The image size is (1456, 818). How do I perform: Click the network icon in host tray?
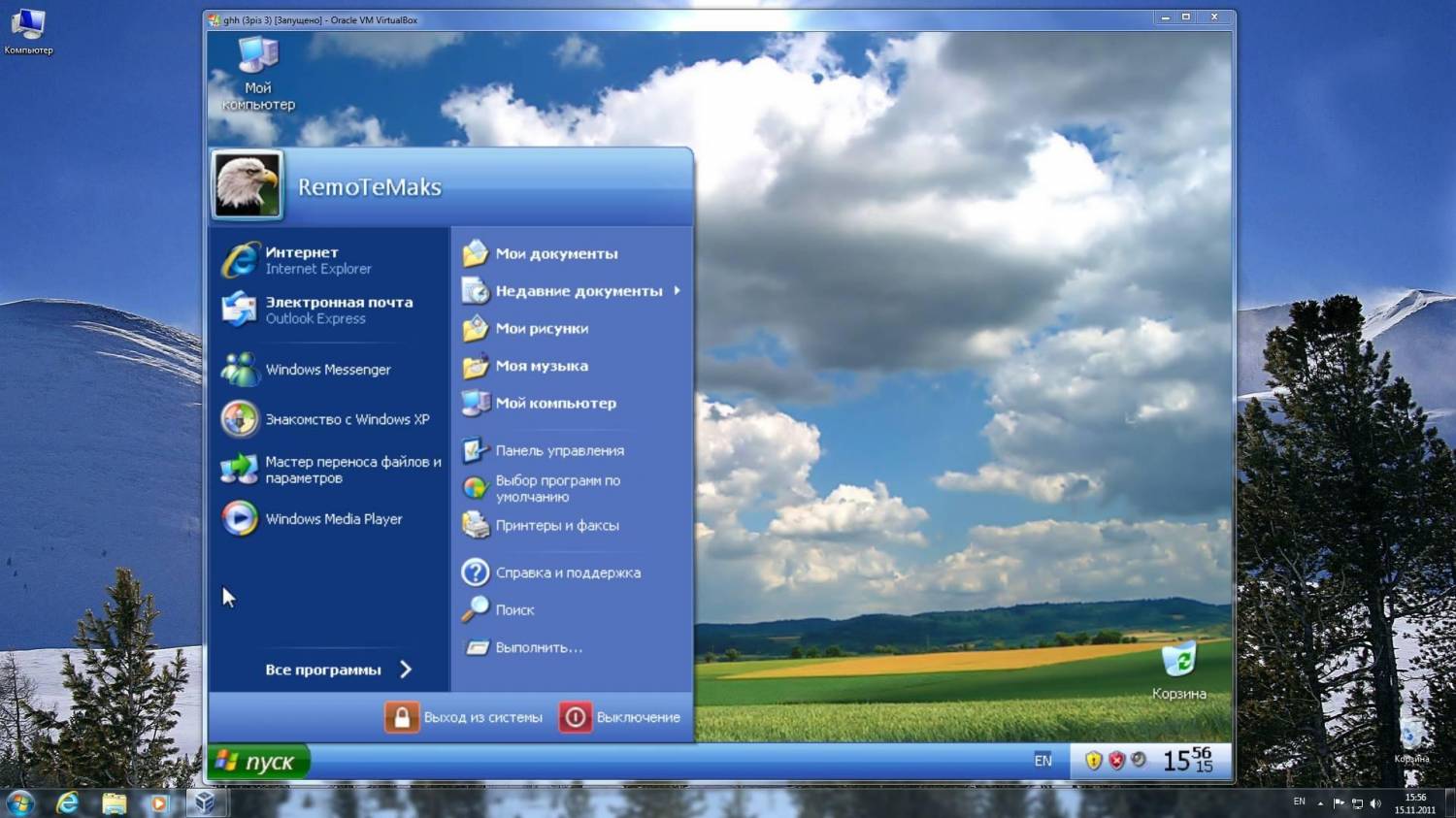click(x=1357, y=802)
